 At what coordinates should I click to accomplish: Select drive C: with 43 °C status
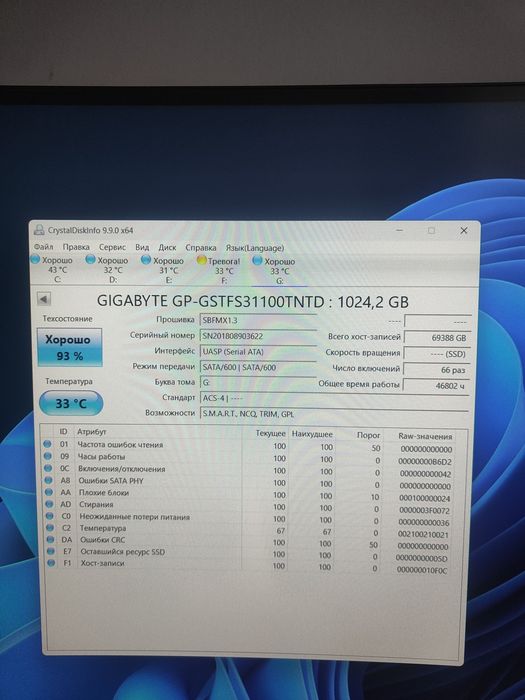coord(52,269)
